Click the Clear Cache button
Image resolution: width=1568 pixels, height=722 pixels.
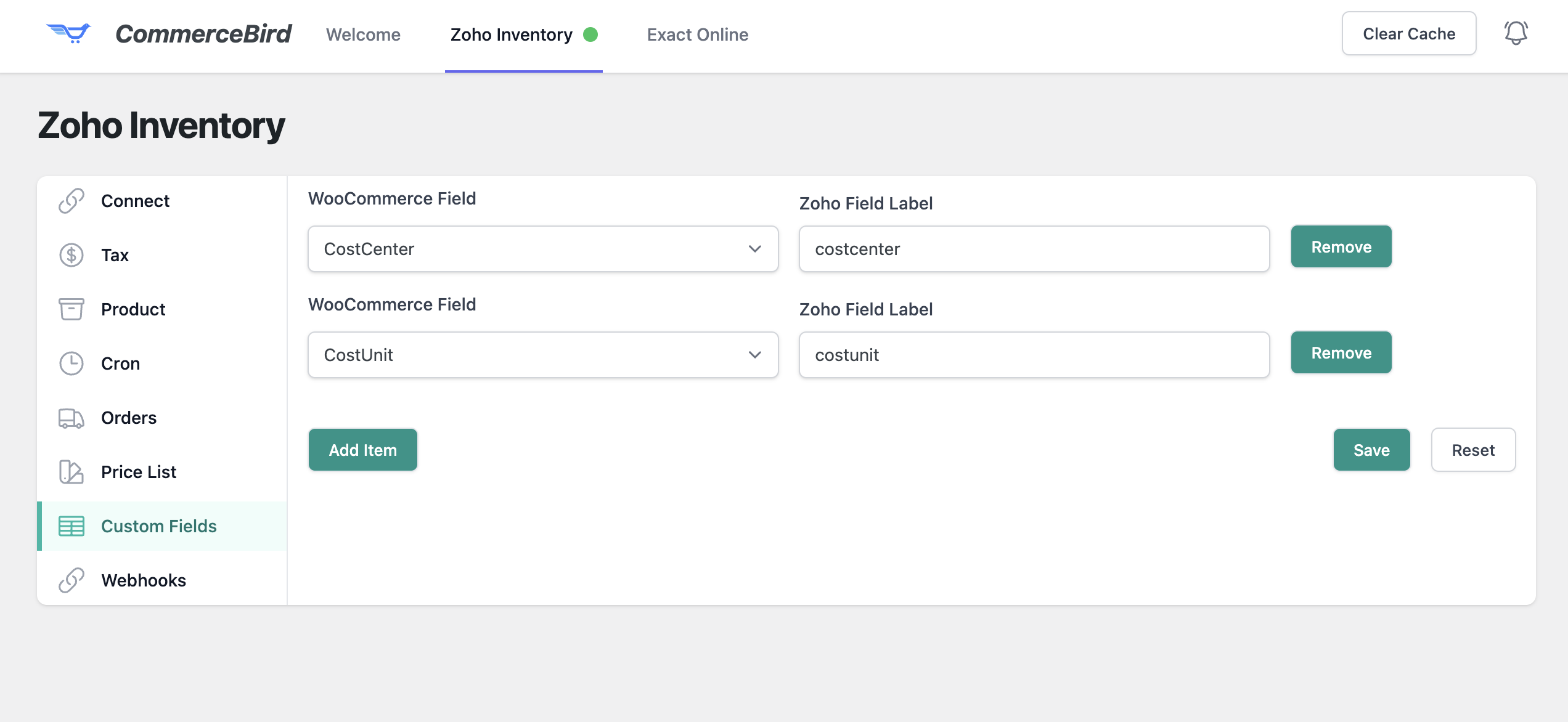(x=1409, y=33)
